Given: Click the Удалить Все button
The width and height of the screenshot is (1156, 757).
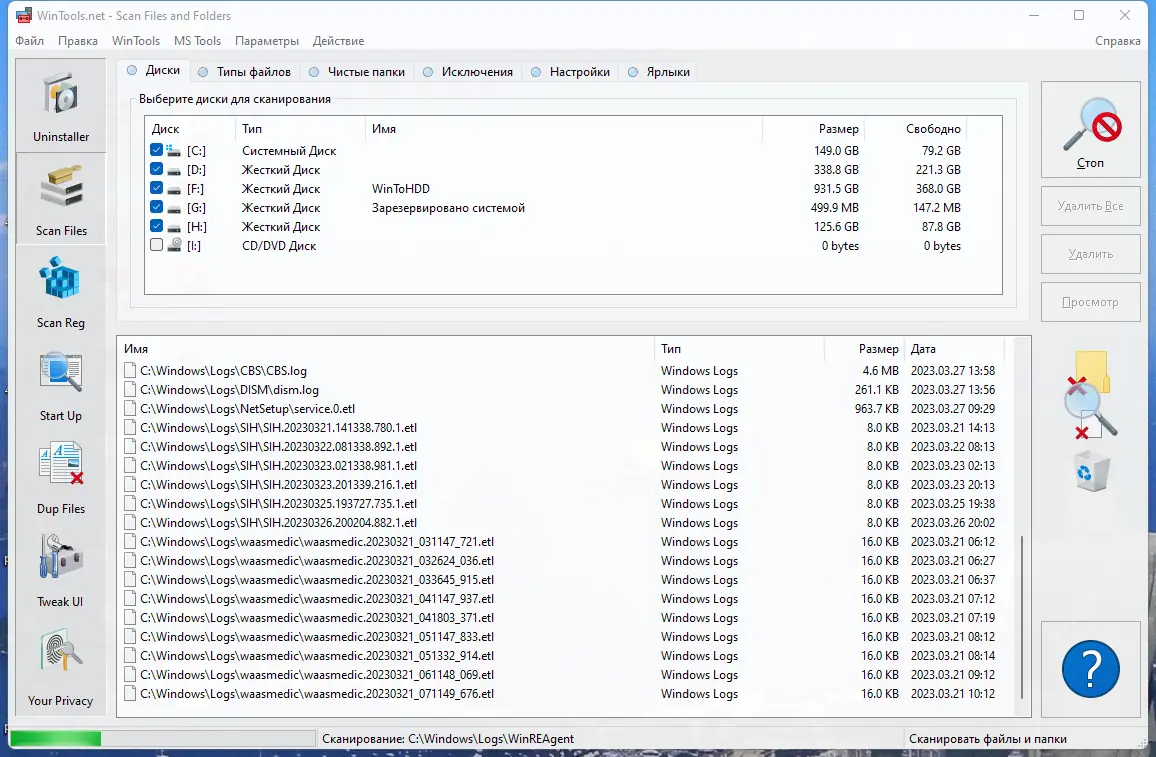Looking at the screenshot, I should coord(1090,206).
